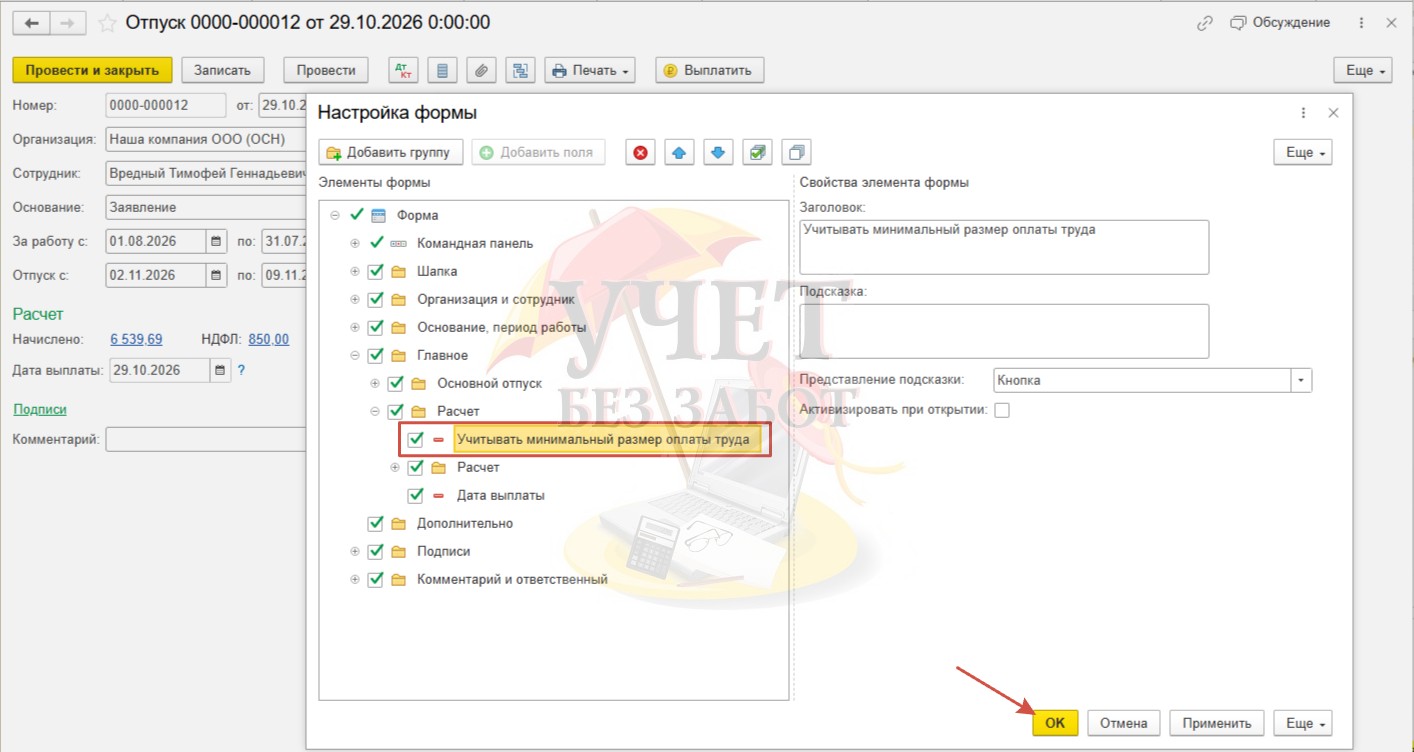Open Еще menu in Настройка формы toolbar
This screenshot has width=1414, height=752.
(1303, 153)
